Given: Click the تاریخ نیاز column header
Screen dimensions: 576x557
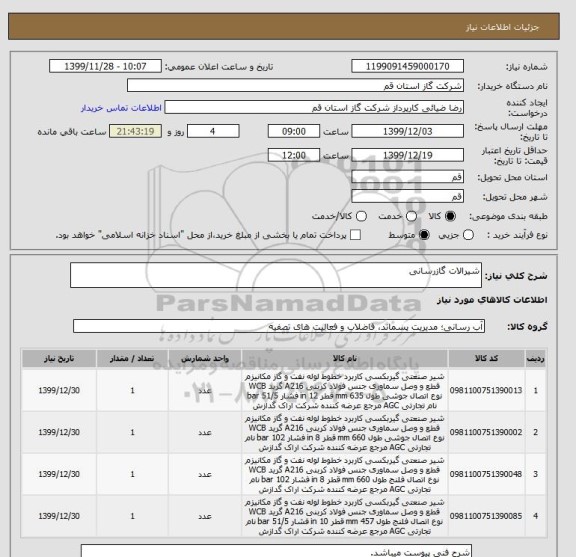Looking at the screenshot, I should pos(59,358).
